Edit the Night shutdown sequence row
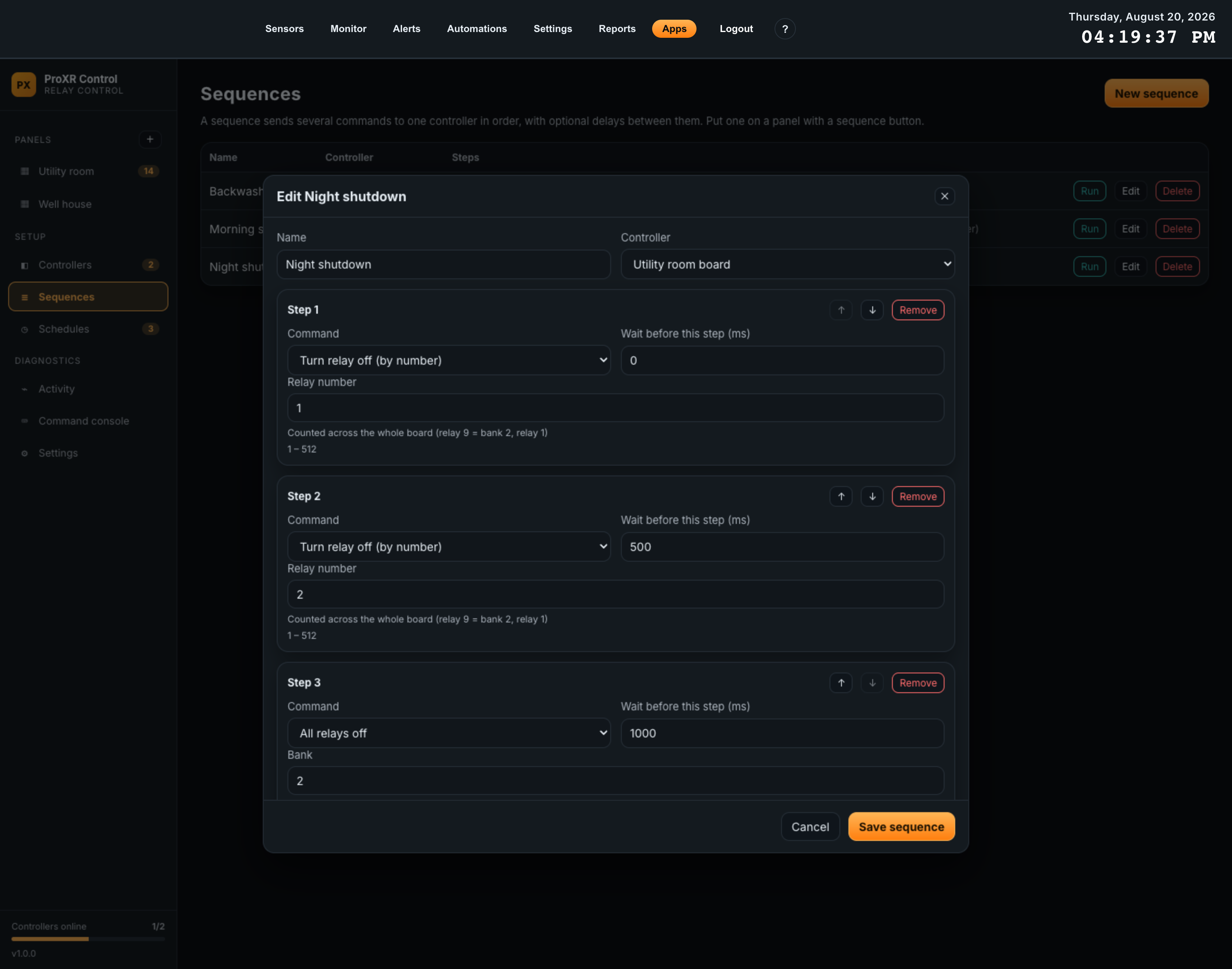1232x969 pixels. coord(1131,266)
